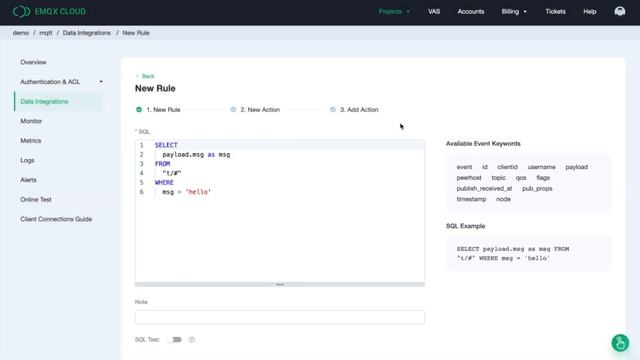Click the 'username' keyword
The image size is (640, 360).
click(541, 167)
